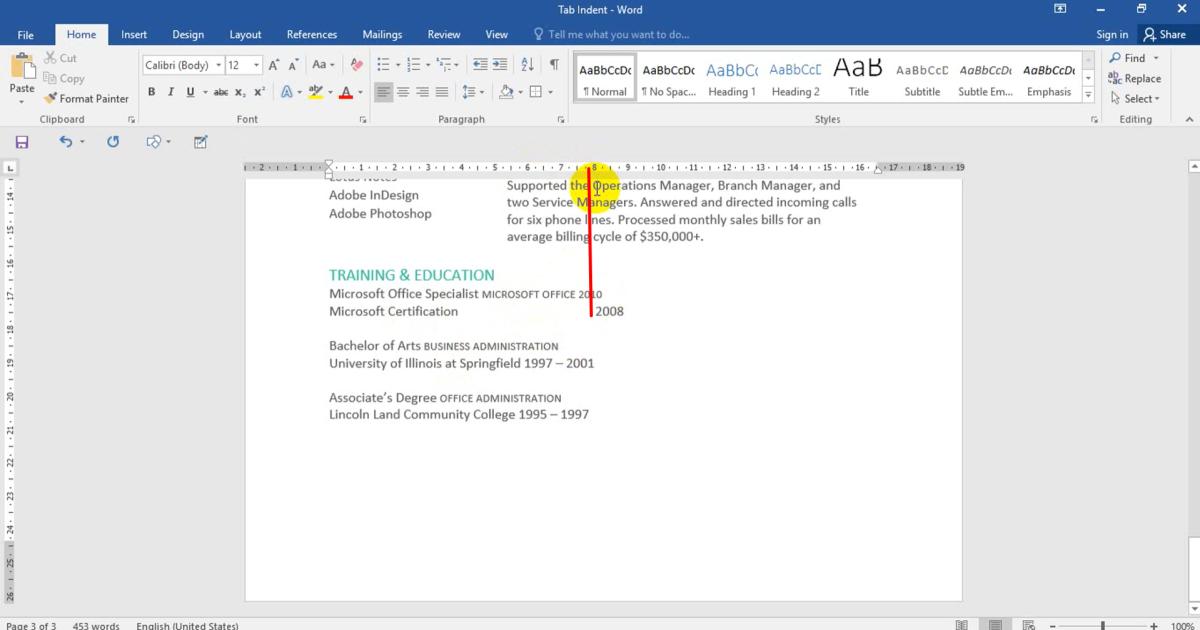The height and width of the screenshot is (630, 1200).
Task: Switch to the References tab
Action: (x=311, y=34)
